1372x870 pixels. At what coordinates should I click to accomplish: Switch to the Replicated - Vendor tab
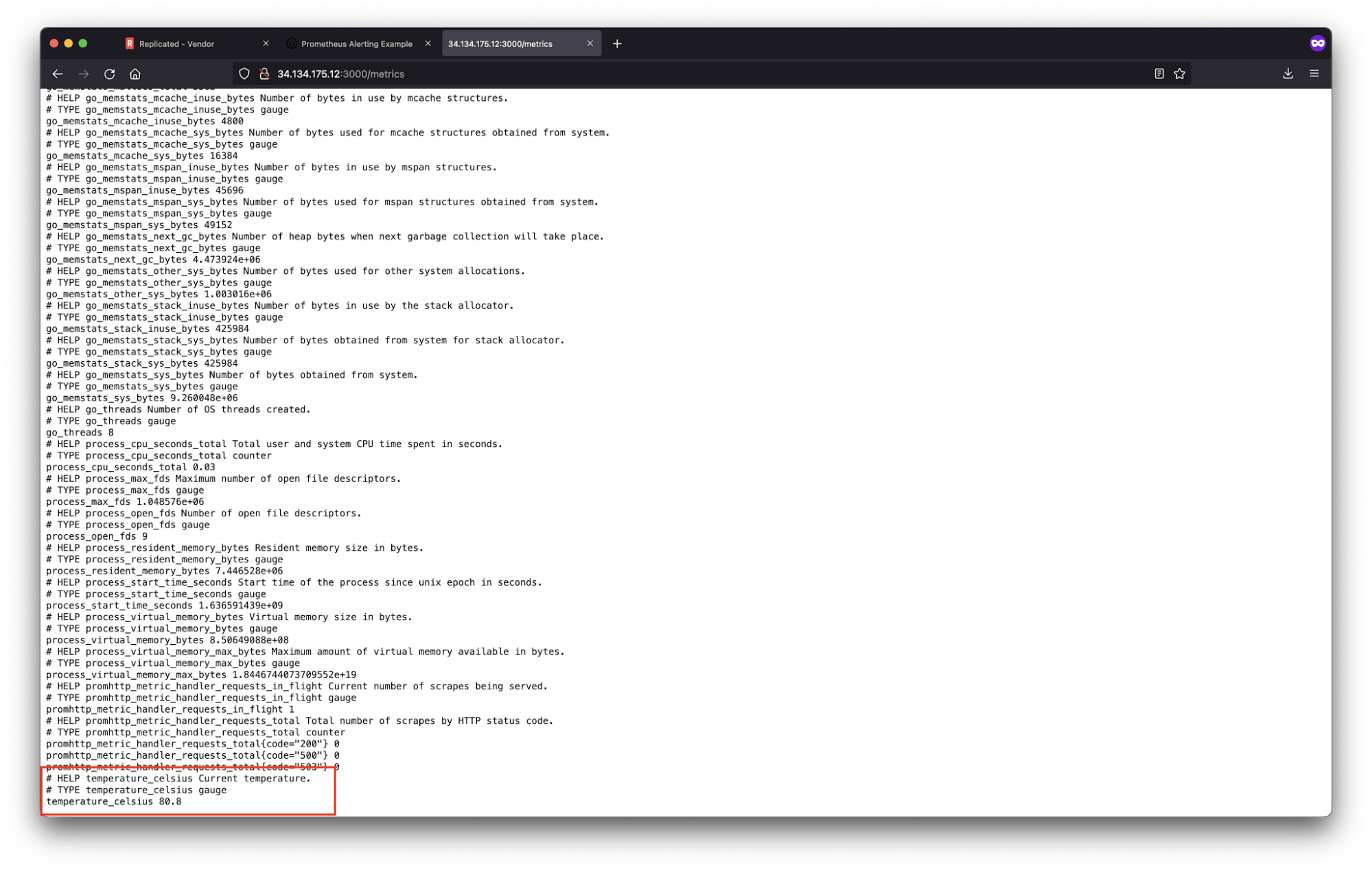click(x=197, y=43)
